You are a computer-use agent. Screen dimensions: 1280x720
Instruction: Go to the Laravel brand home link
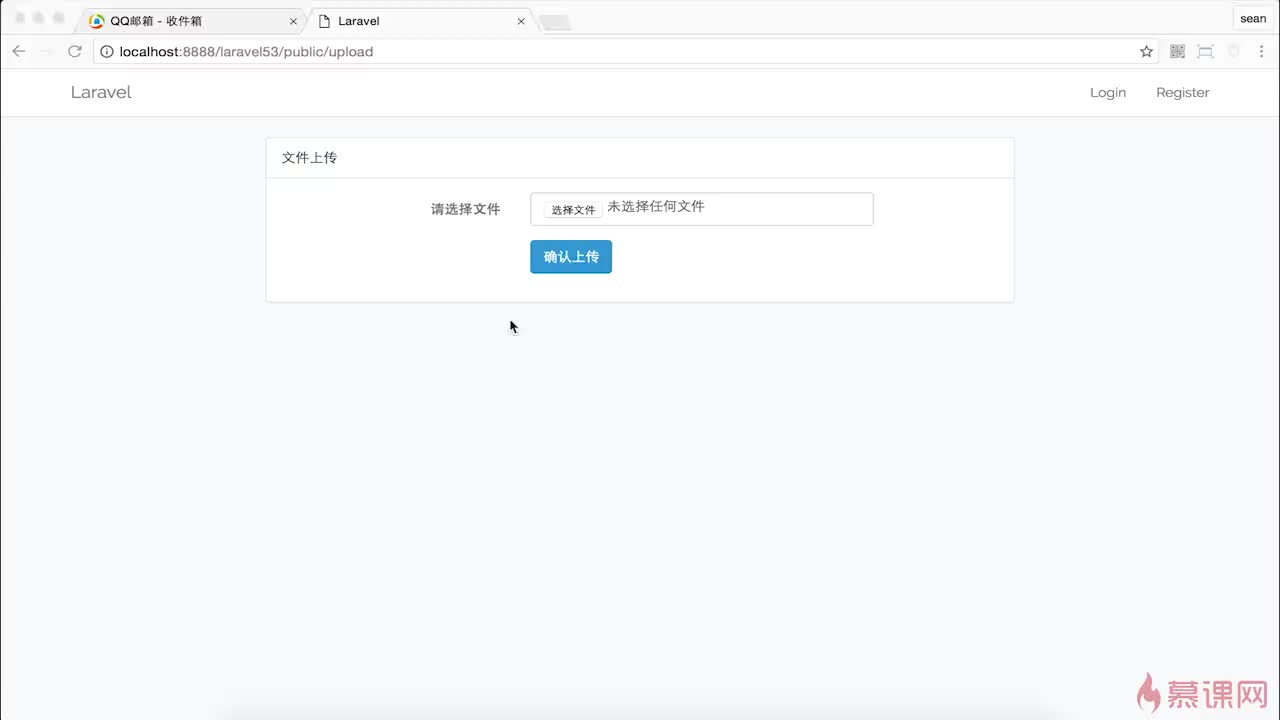click(x=101, y=92)
